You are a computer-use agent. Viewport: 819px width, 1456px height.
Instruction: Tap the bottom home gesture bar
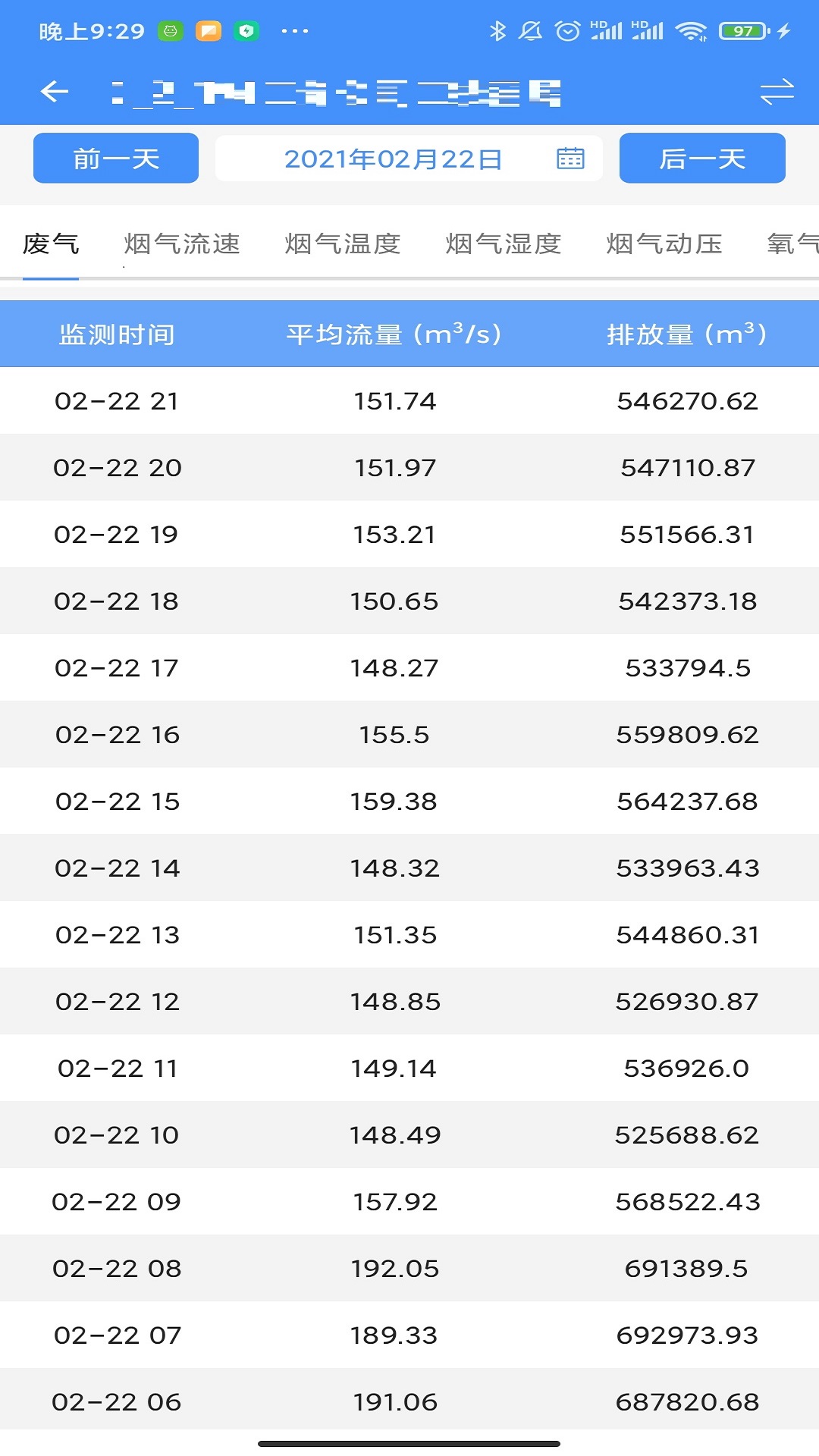pyautogui.click(x=409, y=1444)
